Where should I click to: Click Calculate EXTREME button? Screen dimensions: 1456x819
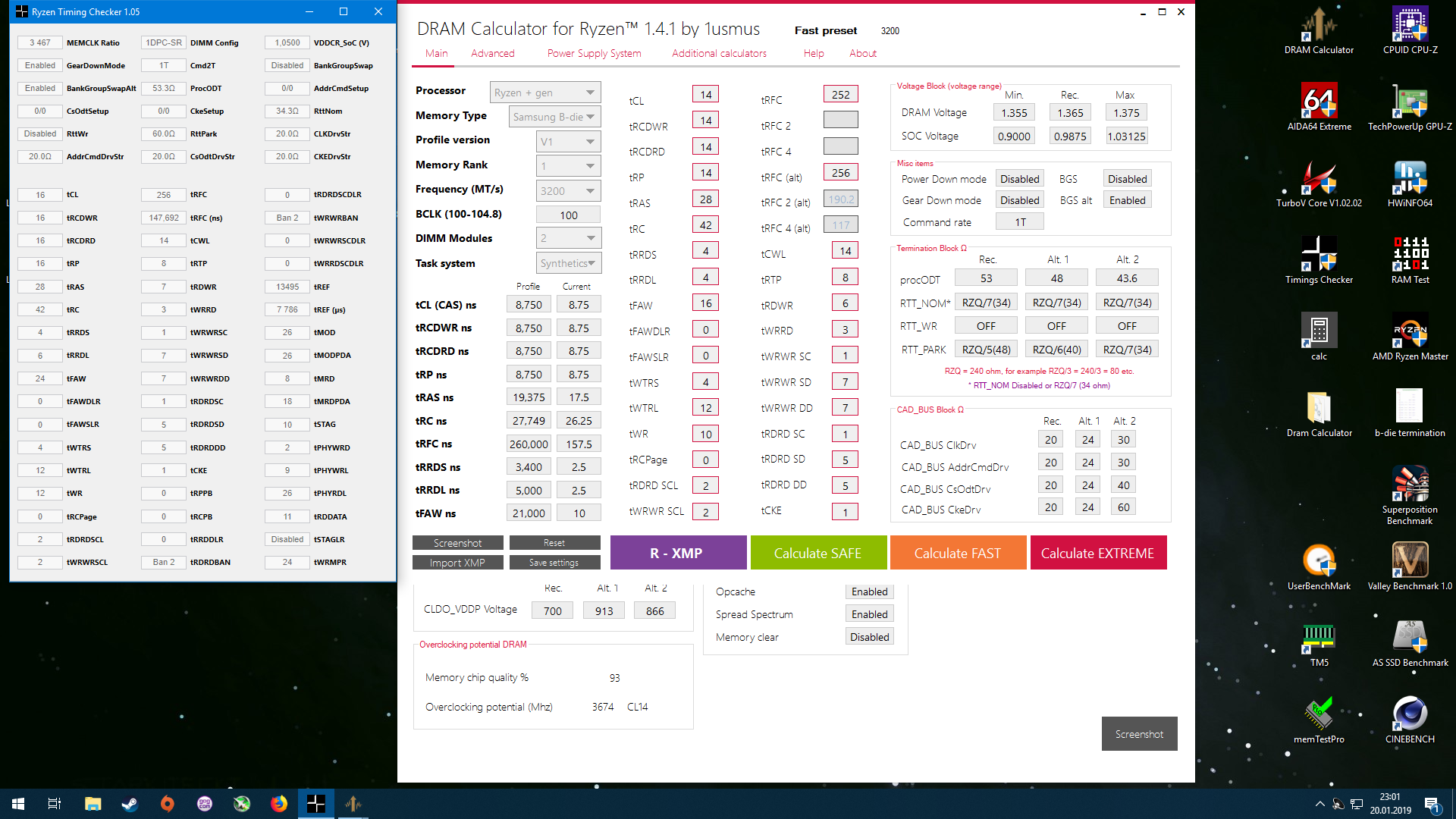click(x=1098, y=553)
